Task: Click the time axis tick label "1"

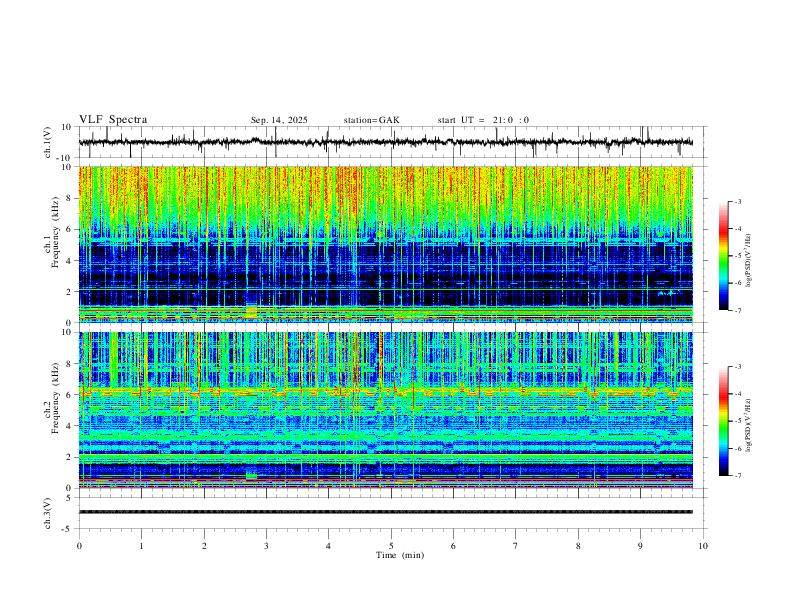Action: [x=141, y=546]
